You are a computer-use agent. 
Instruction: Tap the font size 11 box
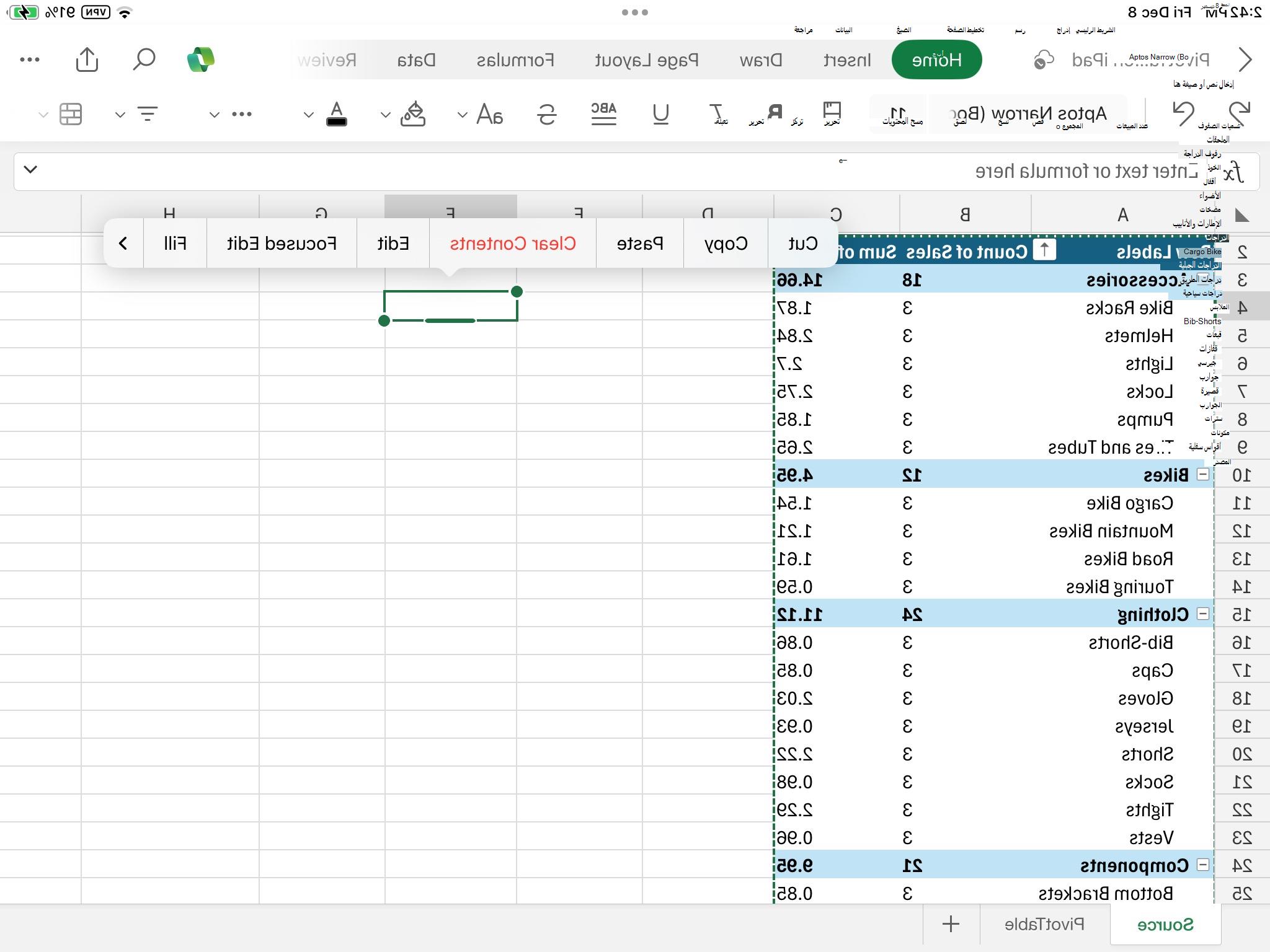898,114
